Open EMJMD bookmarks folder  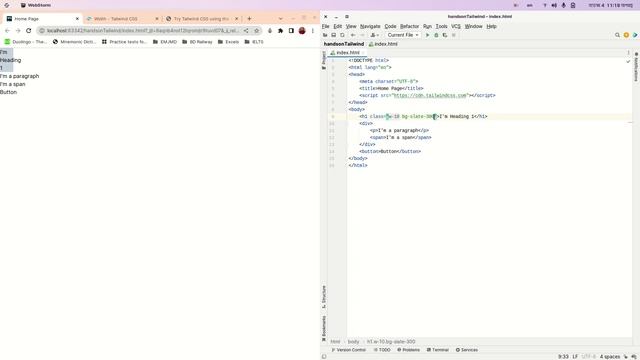[165, 42]
